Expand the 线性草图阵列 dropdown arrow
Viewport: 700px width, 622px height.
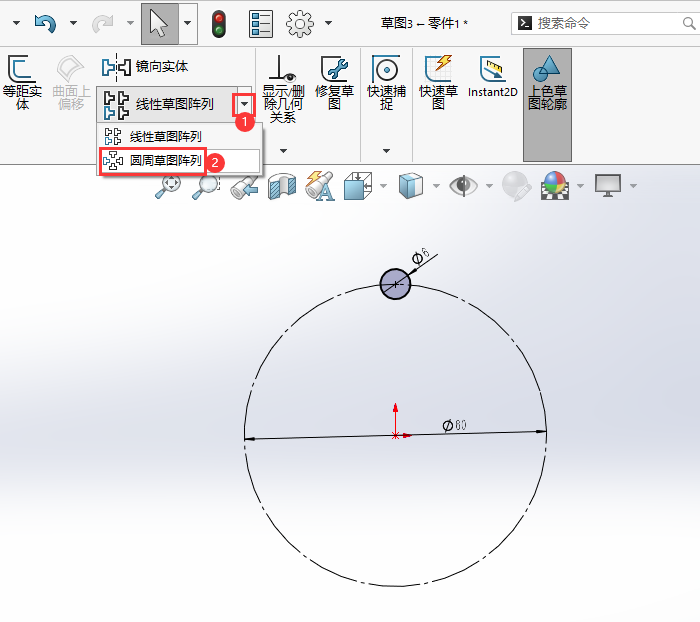coord(244,103)
